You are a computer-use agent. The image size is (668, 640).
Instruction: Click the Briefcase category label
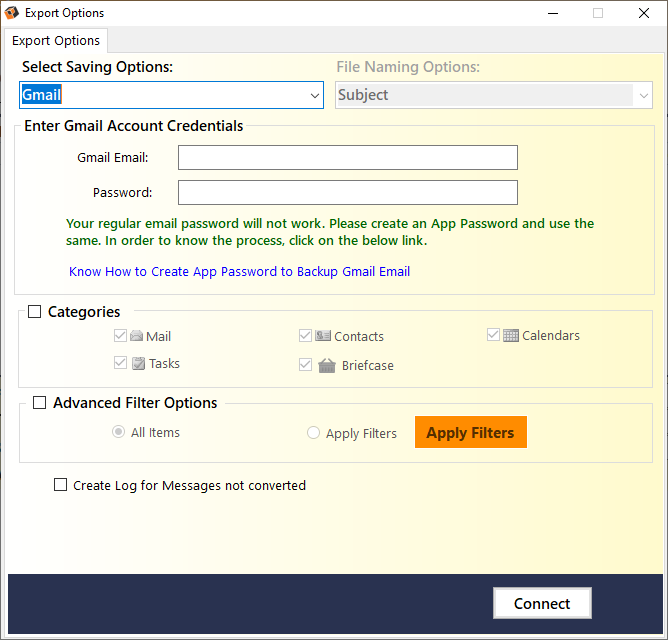368,366
